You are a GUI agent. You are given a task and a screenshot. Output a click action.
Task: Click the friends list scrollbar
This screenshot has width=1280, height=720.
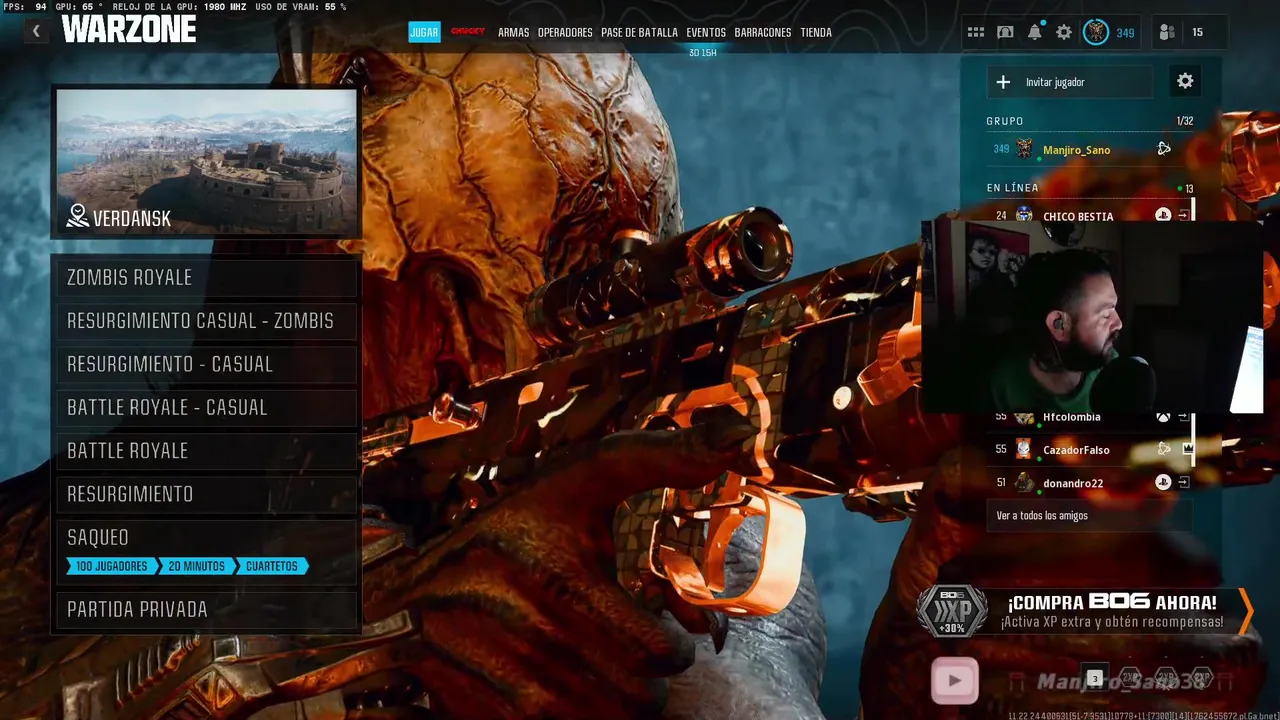click(1193, 330)
